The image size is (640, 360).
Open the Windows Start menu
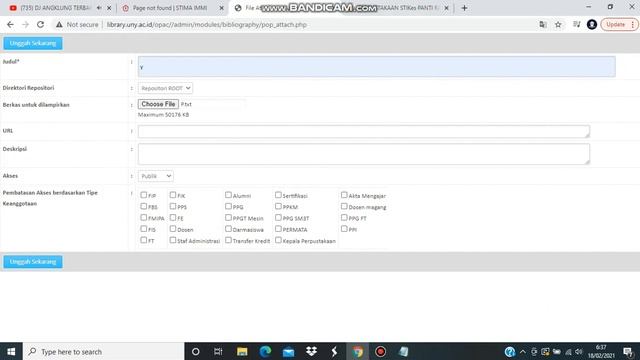(11, 351)
